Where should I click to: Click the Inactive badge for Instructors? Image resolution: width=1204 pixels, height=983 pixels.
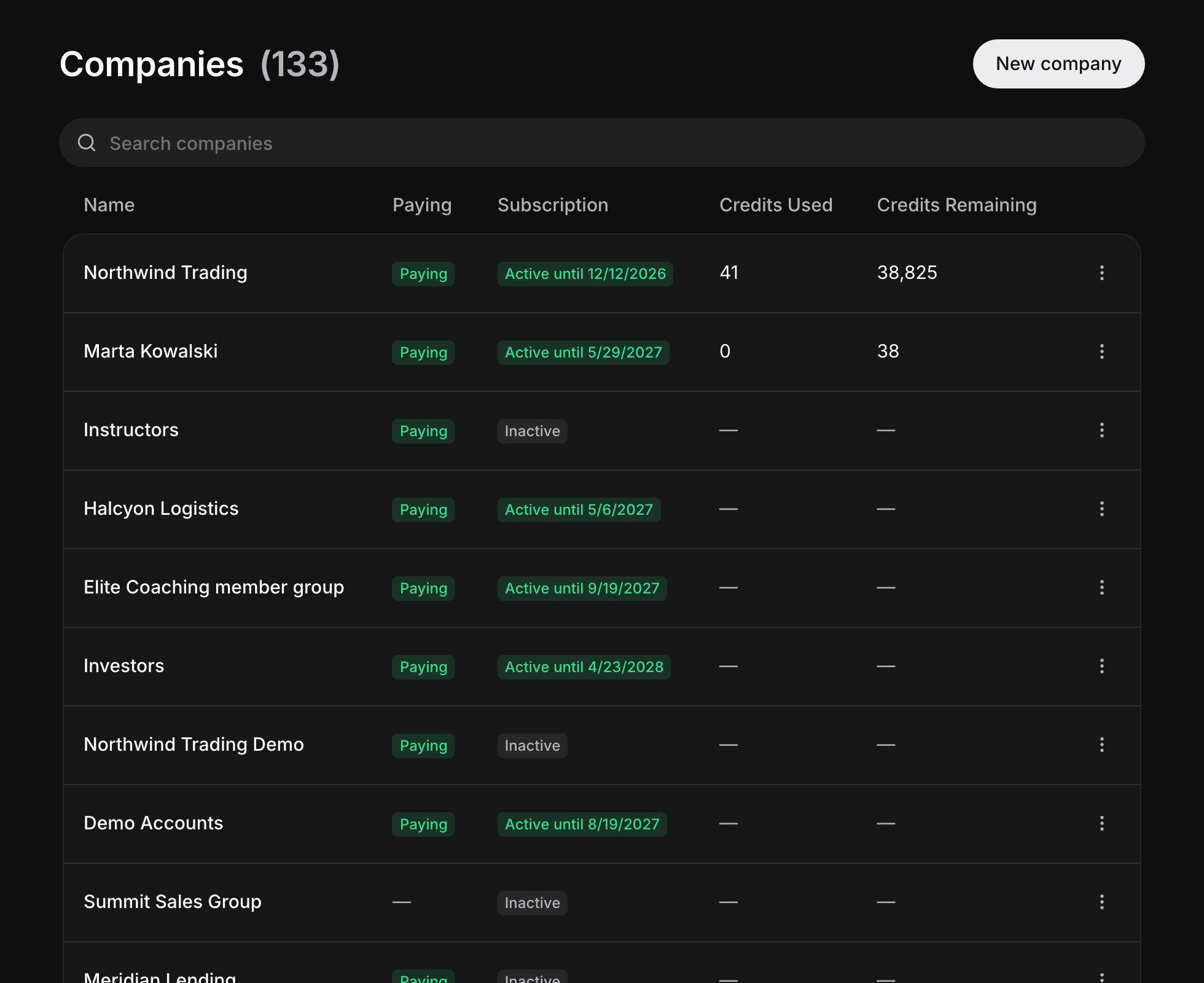click(x=532, y=431)
